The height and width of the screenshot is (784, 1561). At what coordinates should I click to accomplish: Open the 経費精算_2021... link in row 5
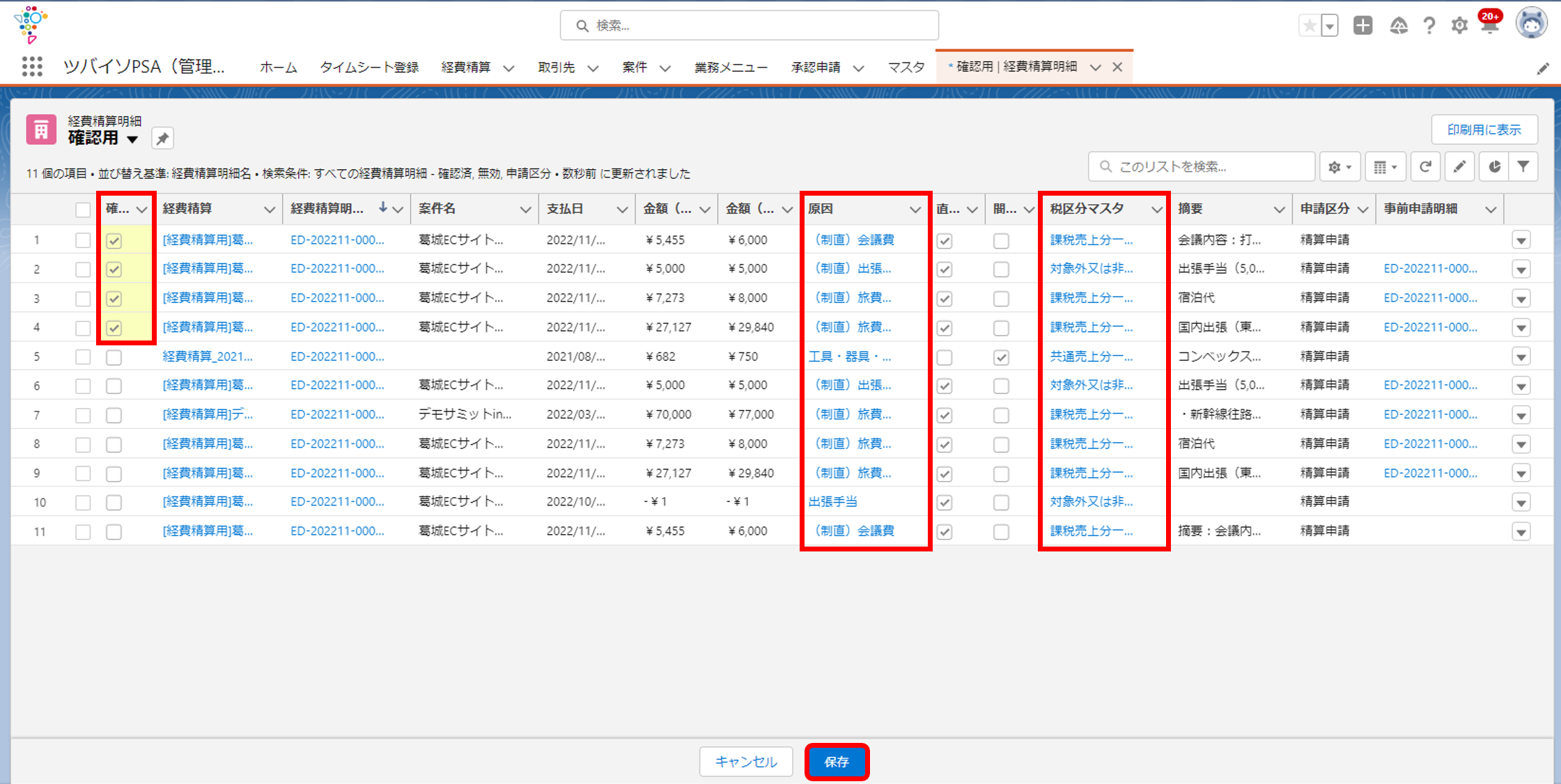click(208, 356)
